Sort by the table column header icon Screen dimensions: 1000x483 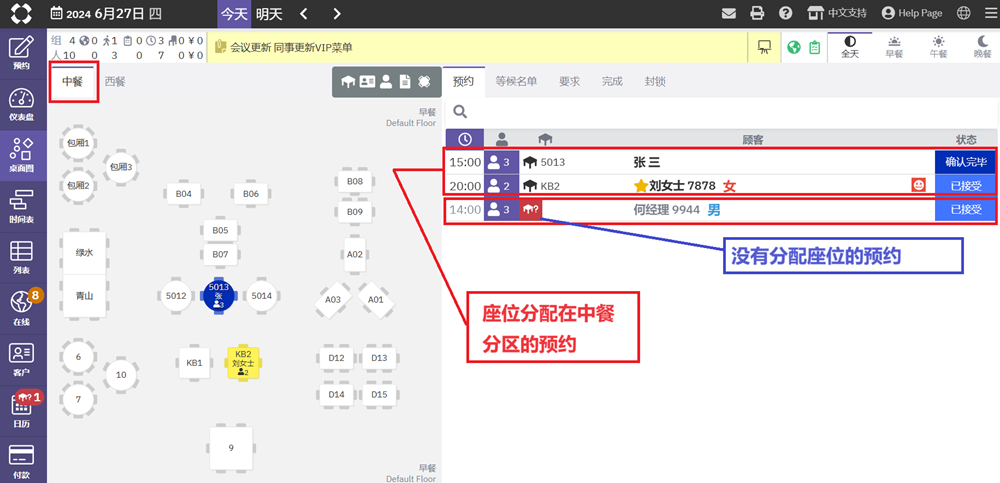[545, 138]
